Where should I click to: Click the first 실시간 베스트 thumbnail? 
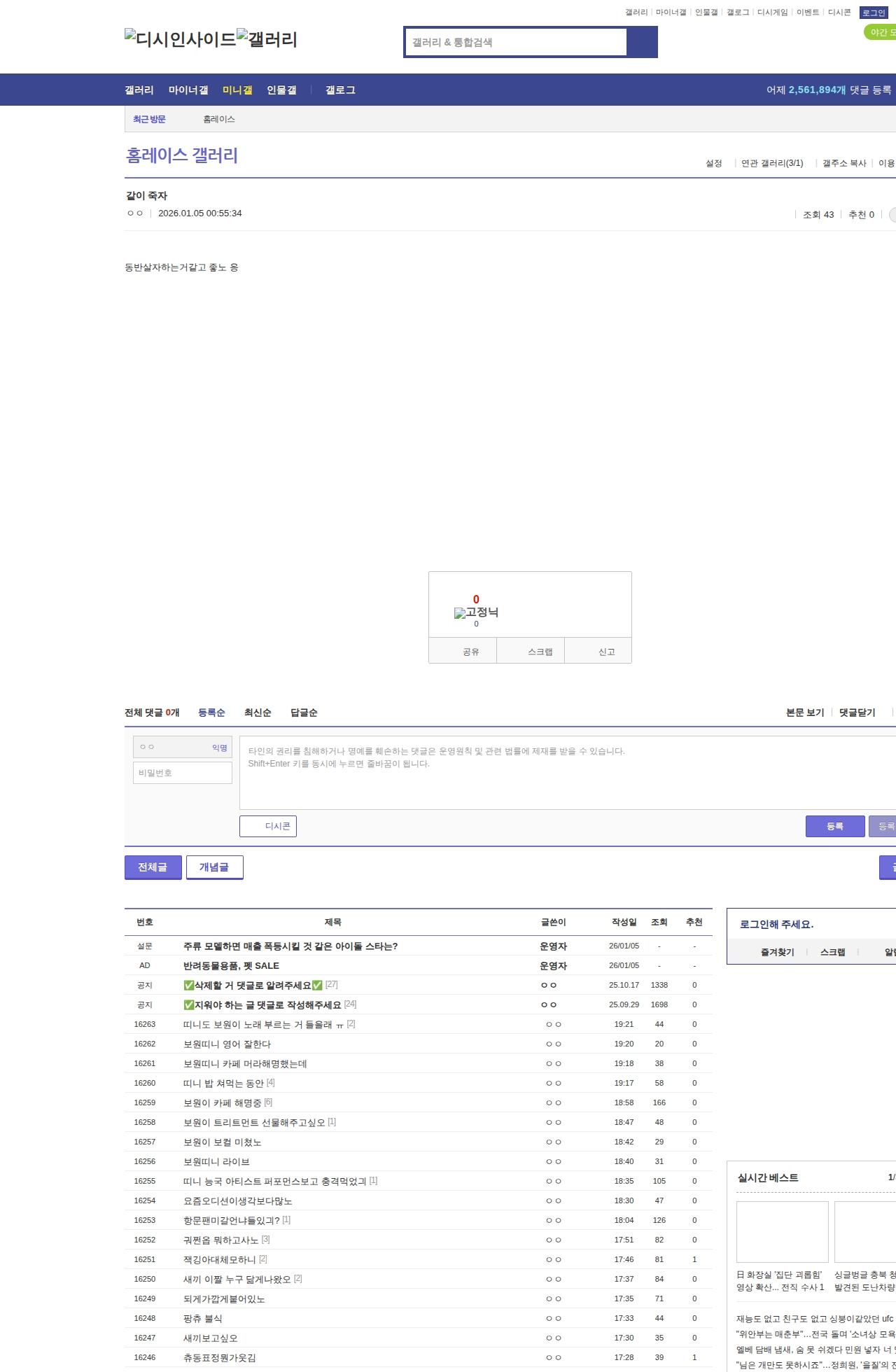782,1231
